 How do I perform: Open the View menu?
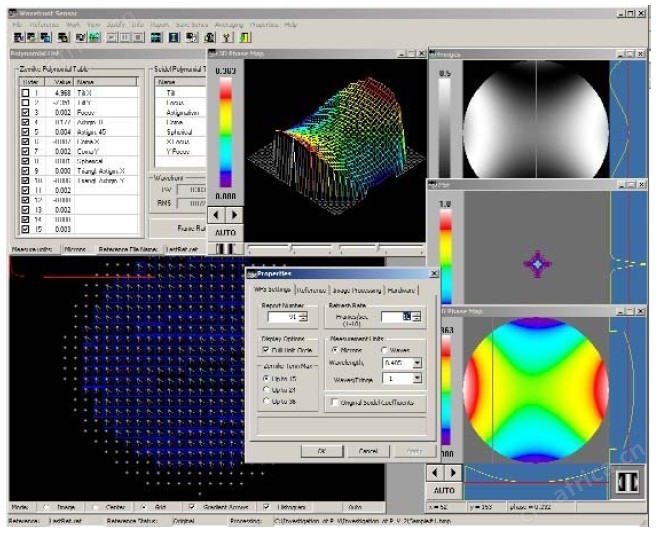pos(94,25)
